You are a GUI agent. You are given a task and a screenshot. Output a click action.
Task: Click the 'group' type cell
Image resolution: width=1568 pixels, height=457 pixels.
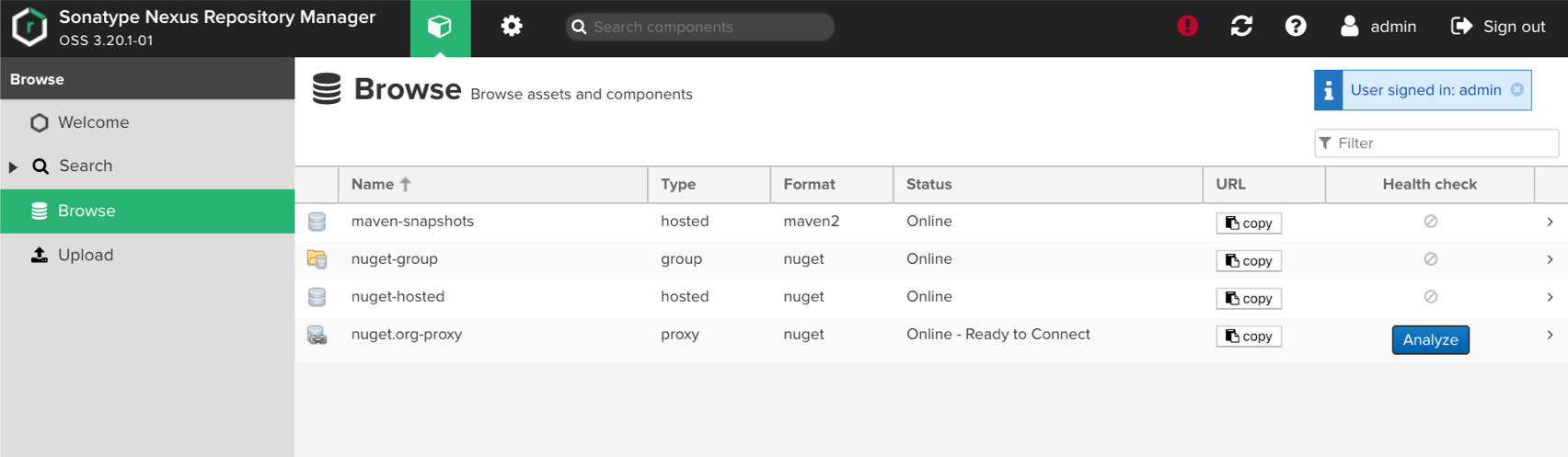pos(682,259)
